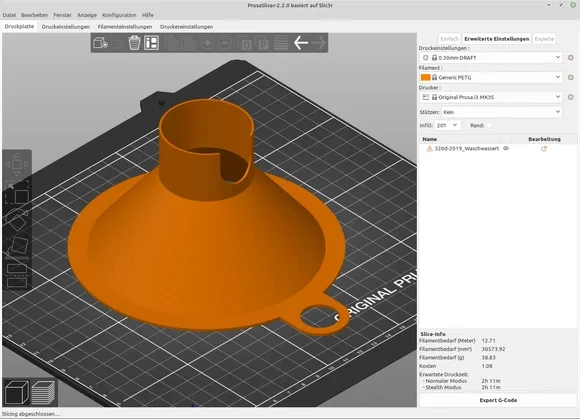Click the orange filament color swatch

click(x=425, y=77)
